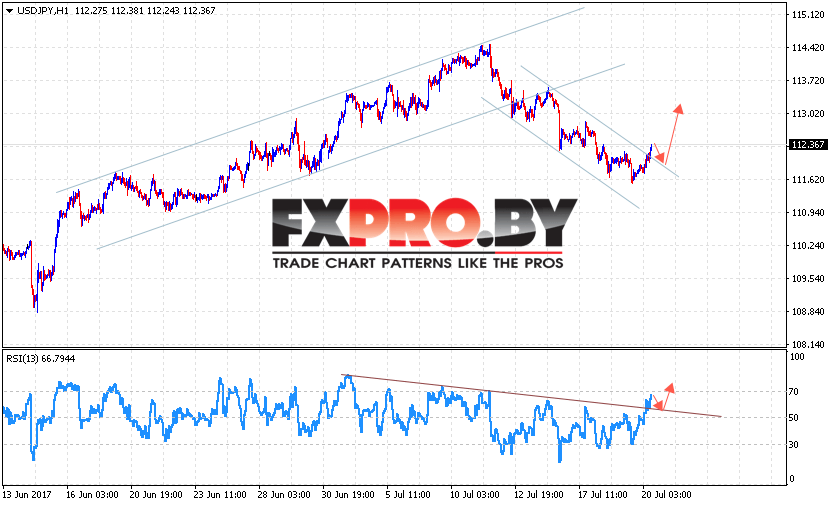Select the 30 Jun 19:00 time label
The height and width of the screenshot is (506, 829).
coord(348,494)
